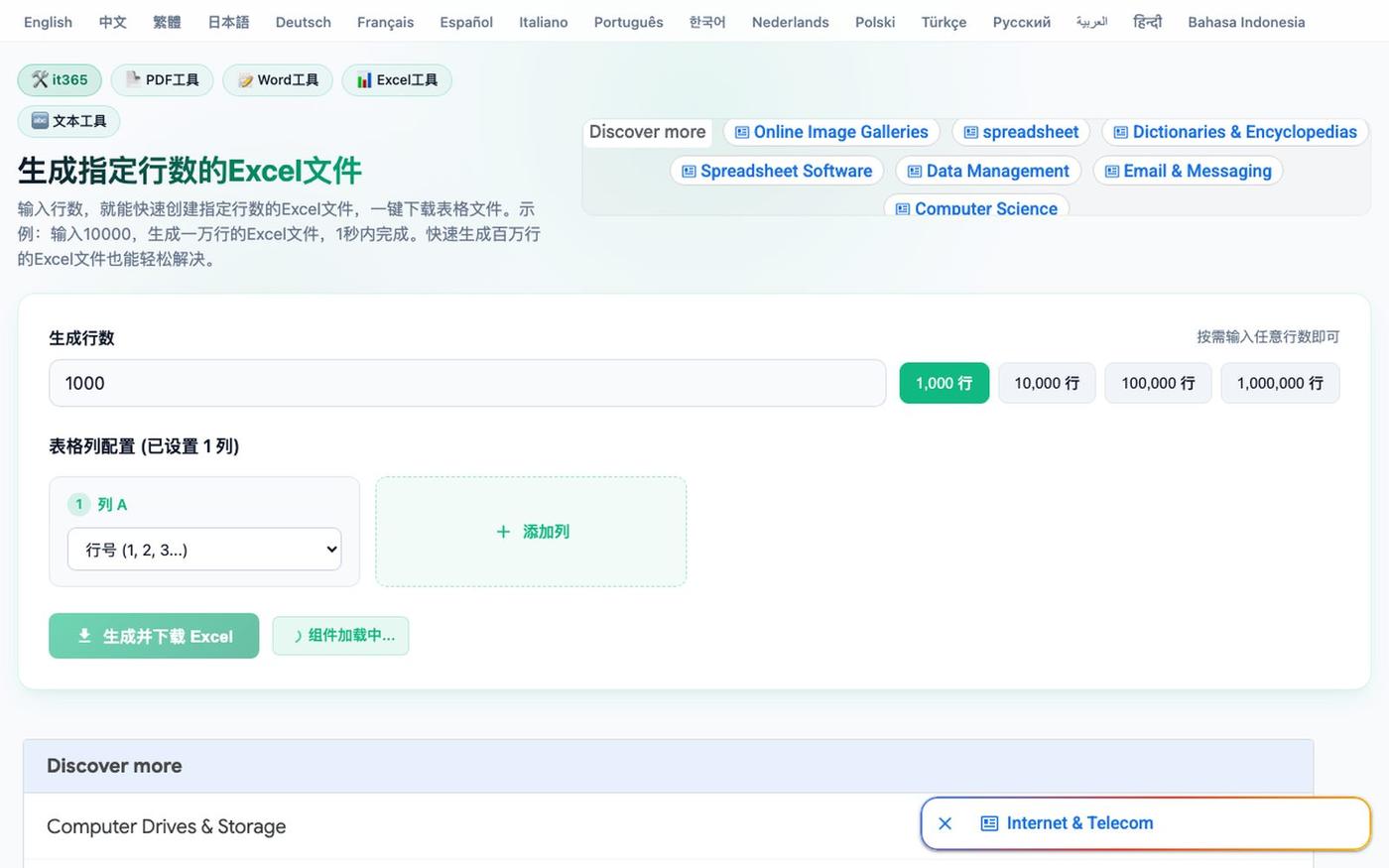The width and height of the screenshot is (1389, 868).
Task: Open spreadsheet ad link
Action: [1021, 132]
